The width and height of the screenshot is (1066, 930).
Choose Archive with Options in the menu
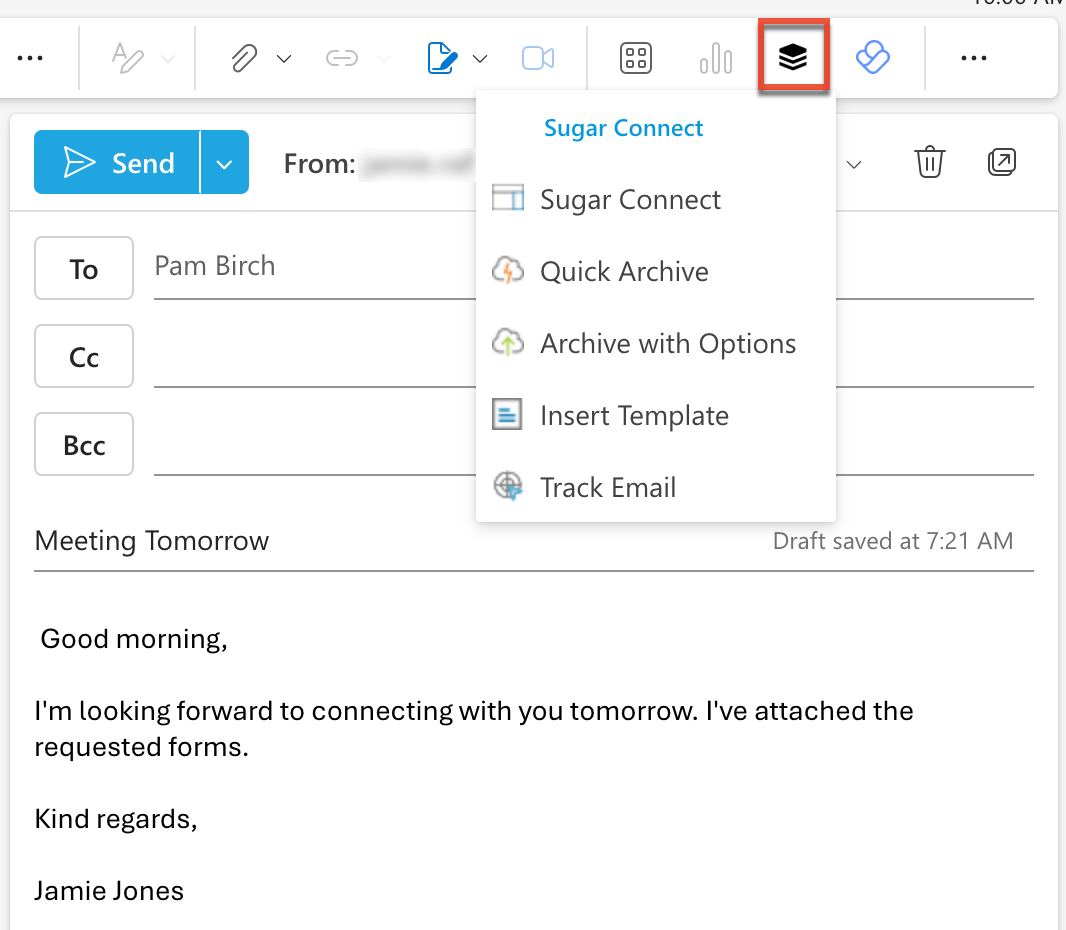coord(668,343)
